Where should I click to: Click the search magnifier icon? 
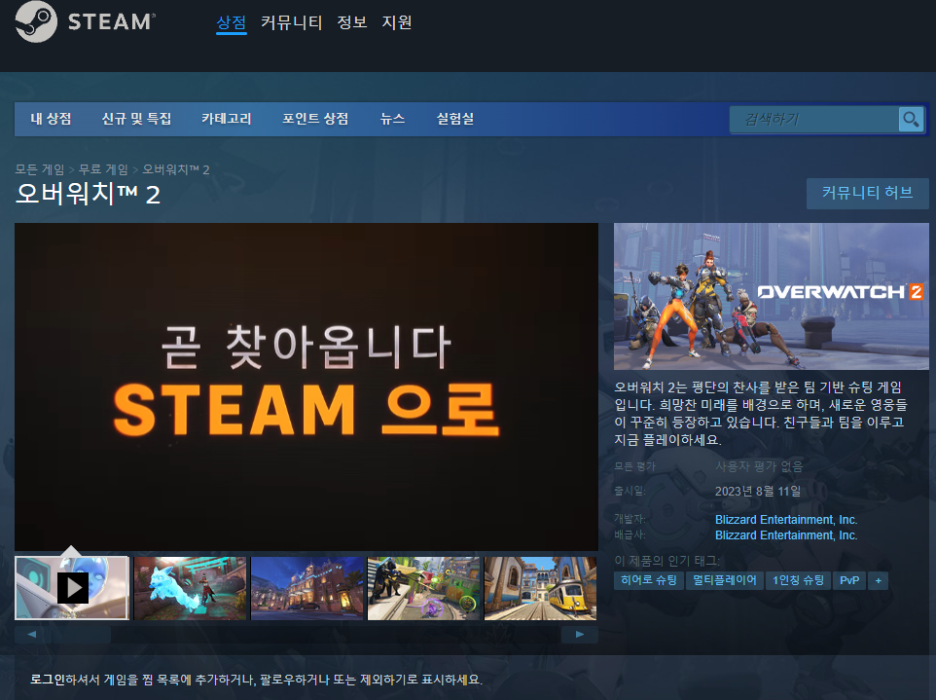tap(911, 119)
